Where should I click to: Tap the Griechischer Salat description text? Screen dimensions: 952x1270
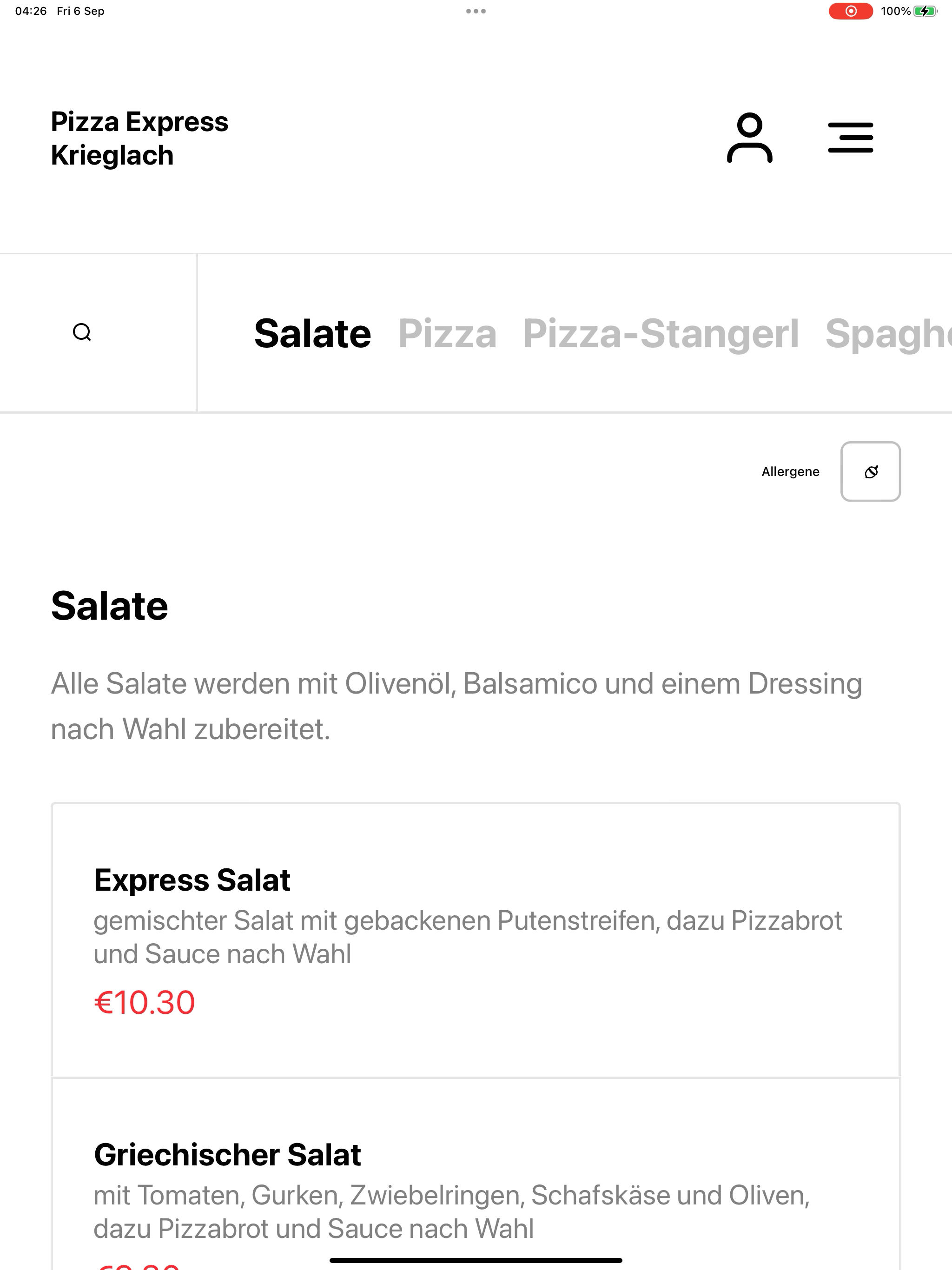tap(451, 1211)
